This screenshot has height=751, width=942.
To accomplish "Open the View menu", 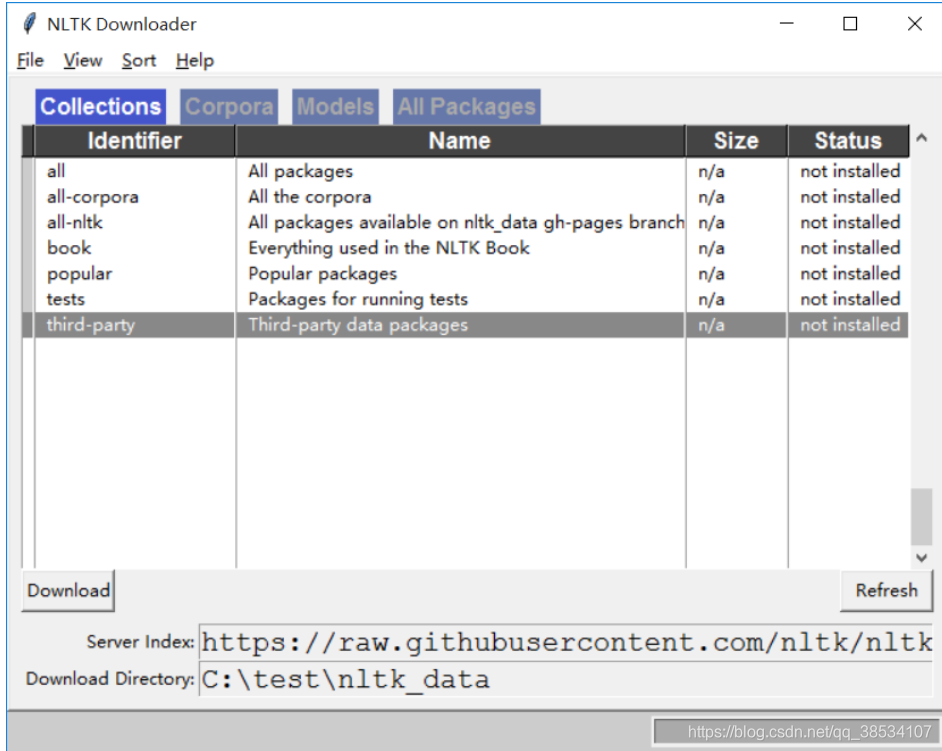I will 83,61.
